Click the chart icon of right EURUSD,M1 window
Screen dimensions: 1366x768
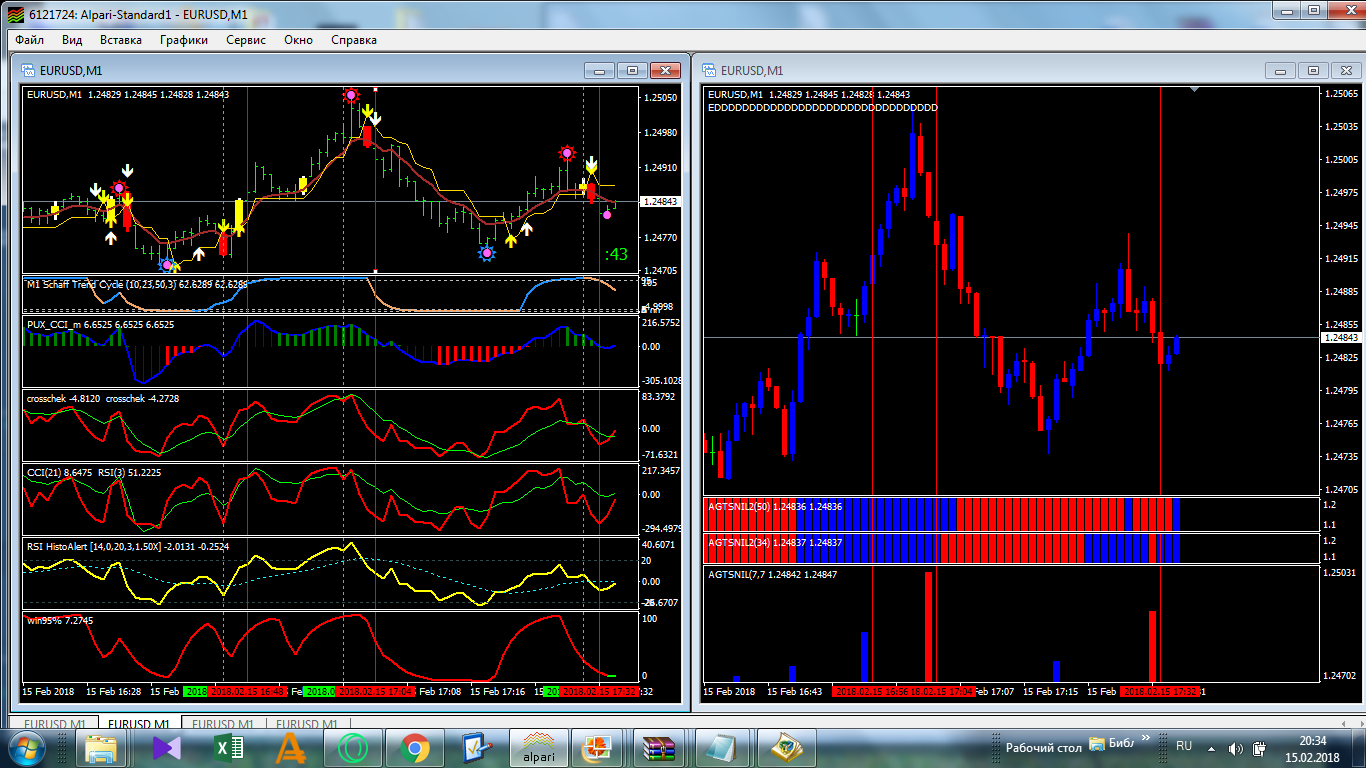(709, 70)
